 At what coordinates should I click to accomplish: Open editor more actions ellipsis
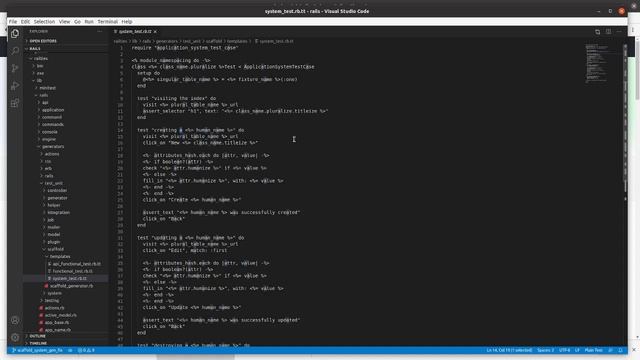point(619,31)
